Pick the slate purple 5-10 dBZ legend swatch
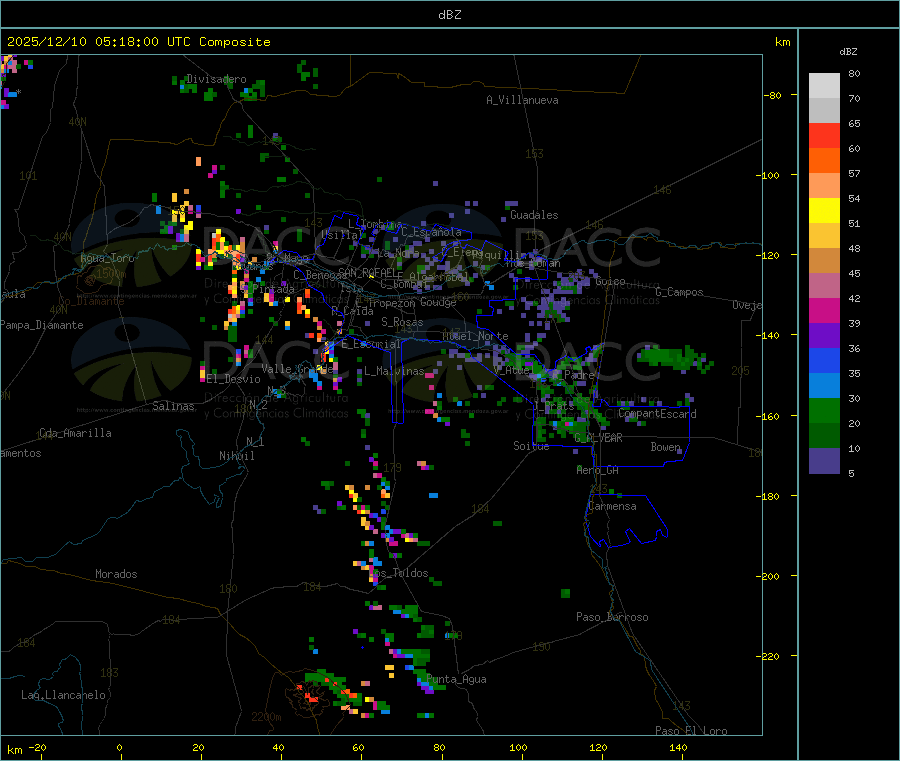Screen dimensions: 900x761 pos(824,461)
